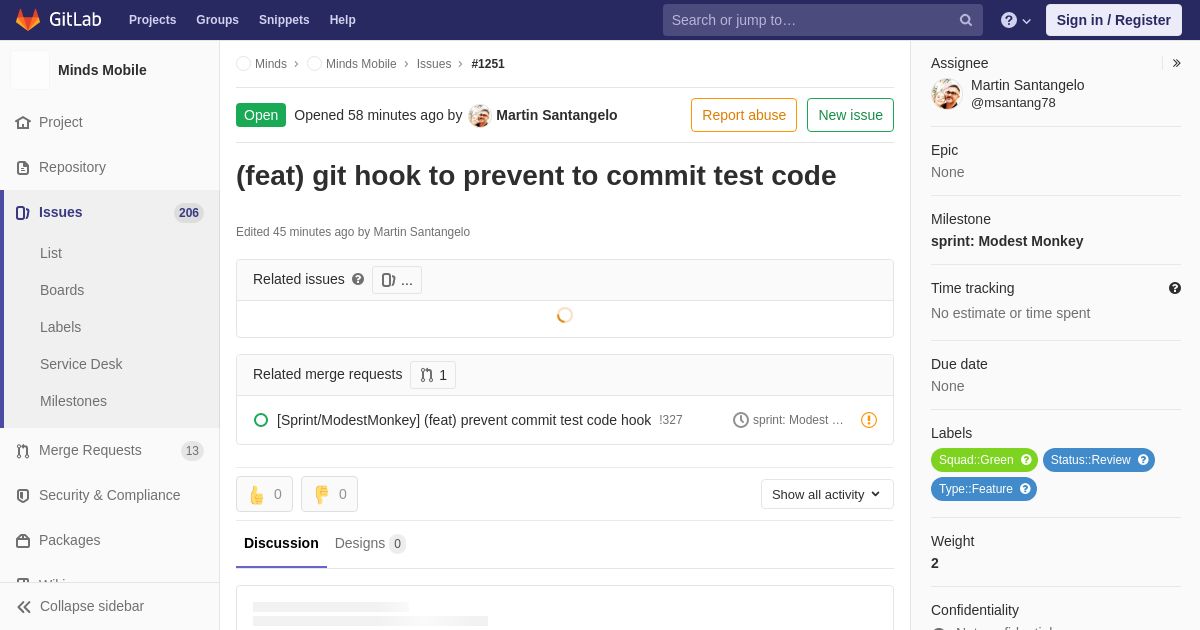Click the Issues icon in sidebar
This screenshot has width=1200, height=630.
[x=23, y=212]
